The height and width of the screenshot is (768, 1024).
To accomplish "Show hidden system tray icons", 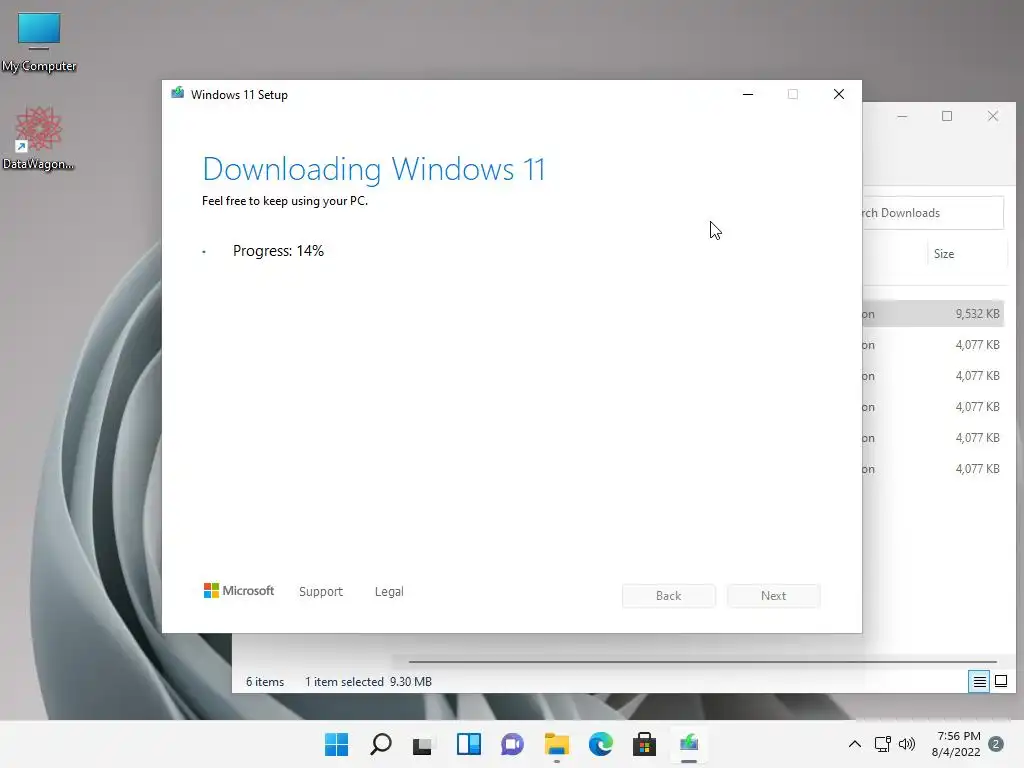I will coord(854,744).
